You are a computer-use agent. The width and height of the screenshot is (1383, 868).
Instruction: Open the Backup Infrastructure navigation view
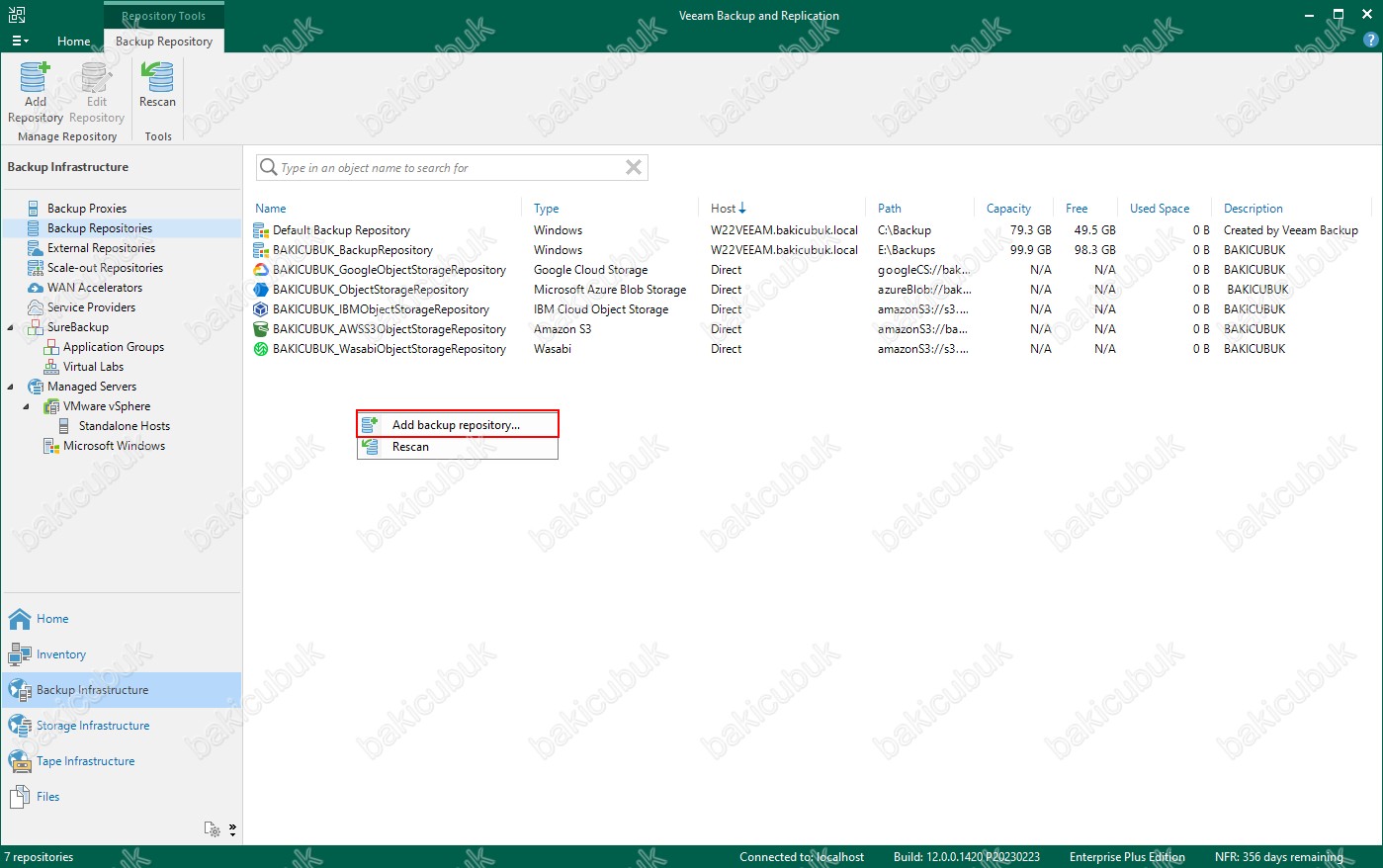(x=121, y=690)
